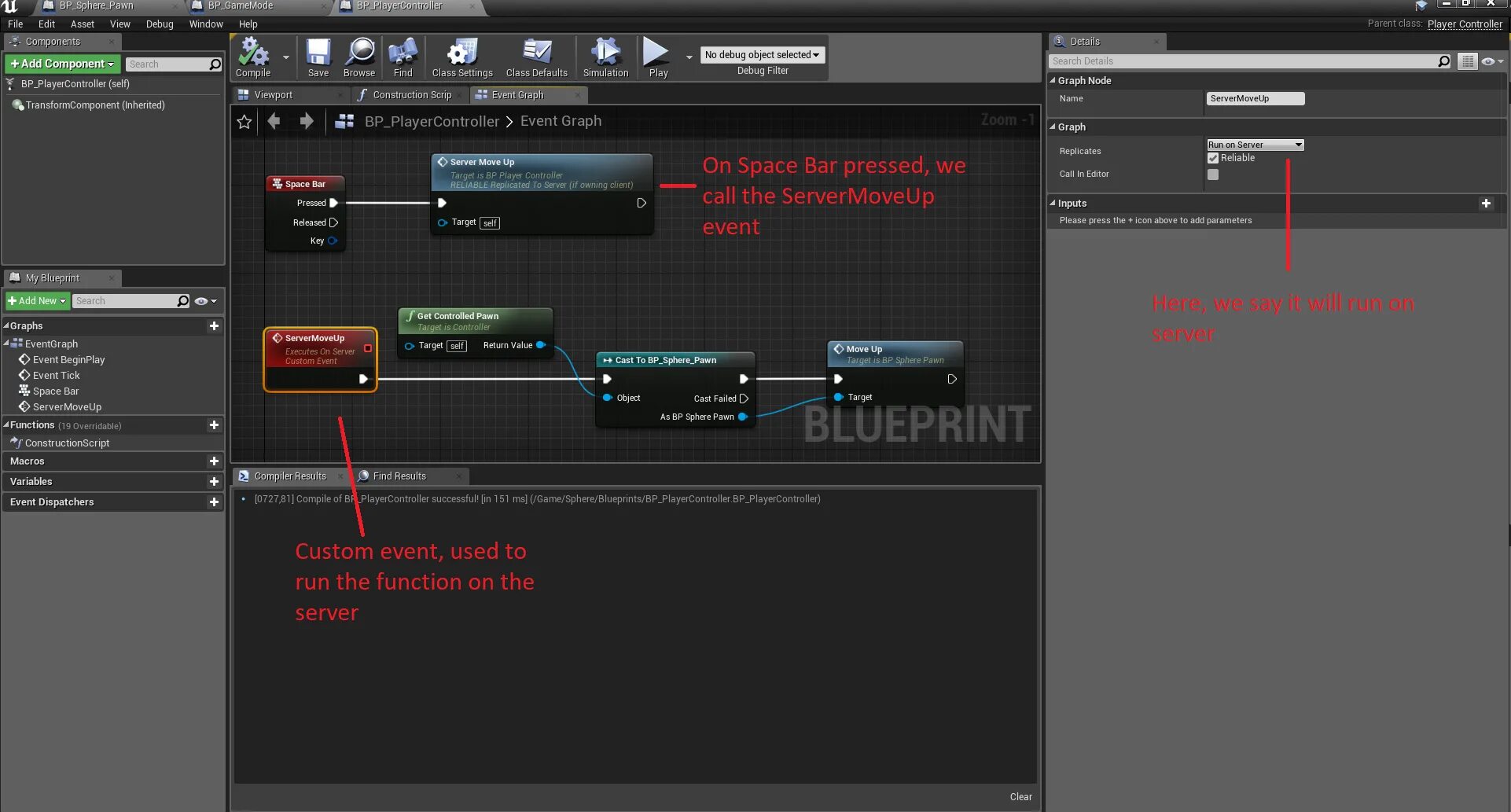Open the File menu
The image size is (1511, 812).
click(x=16, y=24)
